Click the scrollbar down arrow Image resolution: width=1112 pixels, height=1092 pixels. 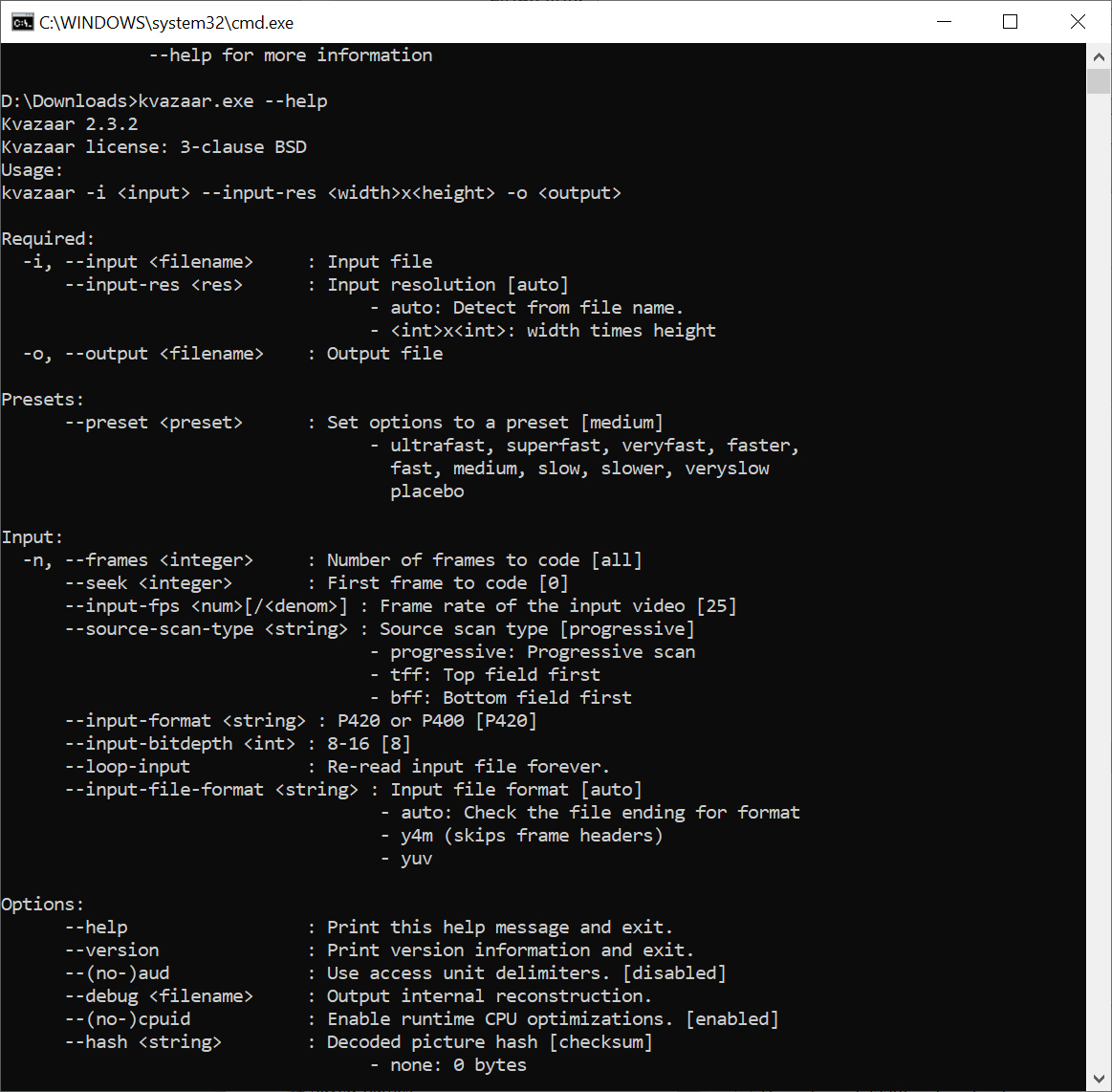pos(1099,1080)
